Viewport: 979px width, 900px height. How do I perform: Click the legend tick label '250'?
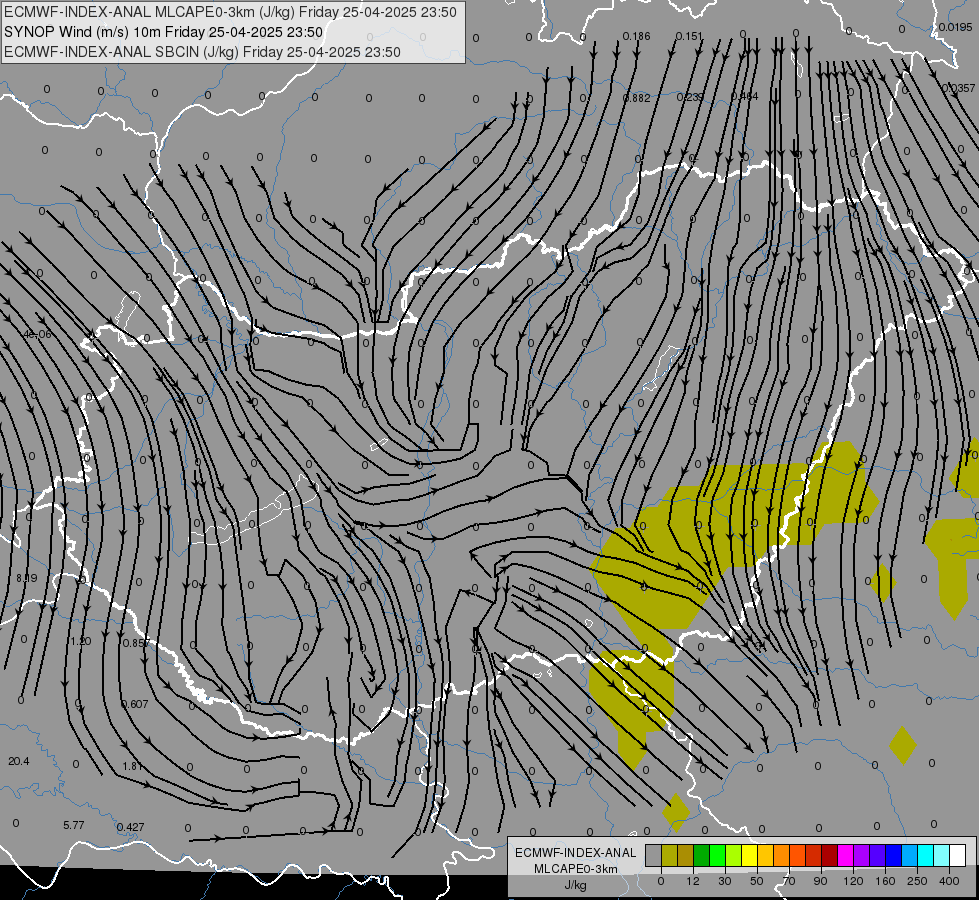click(x=917, y=881)
